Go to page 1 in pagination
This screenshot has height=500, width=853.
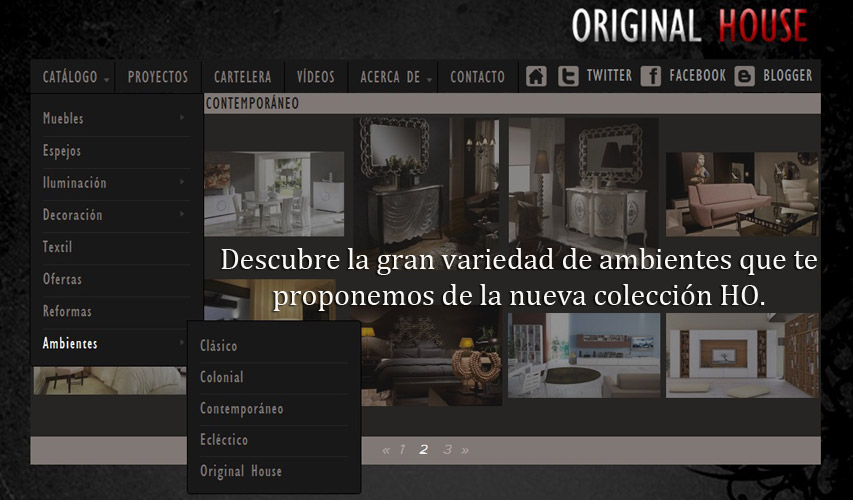pos(402,449)
